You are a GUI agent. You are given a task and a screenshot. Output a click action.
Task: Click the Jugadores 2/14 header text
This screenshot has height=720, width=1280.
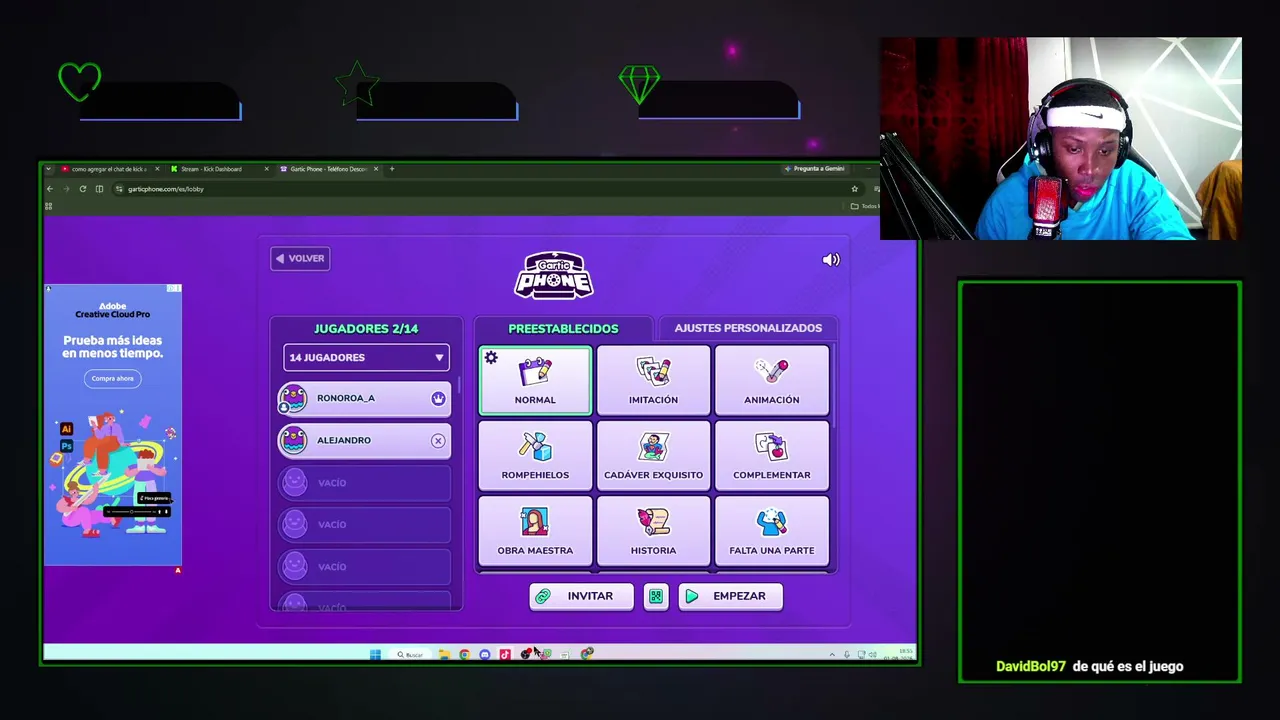click(x=366, y=329)
